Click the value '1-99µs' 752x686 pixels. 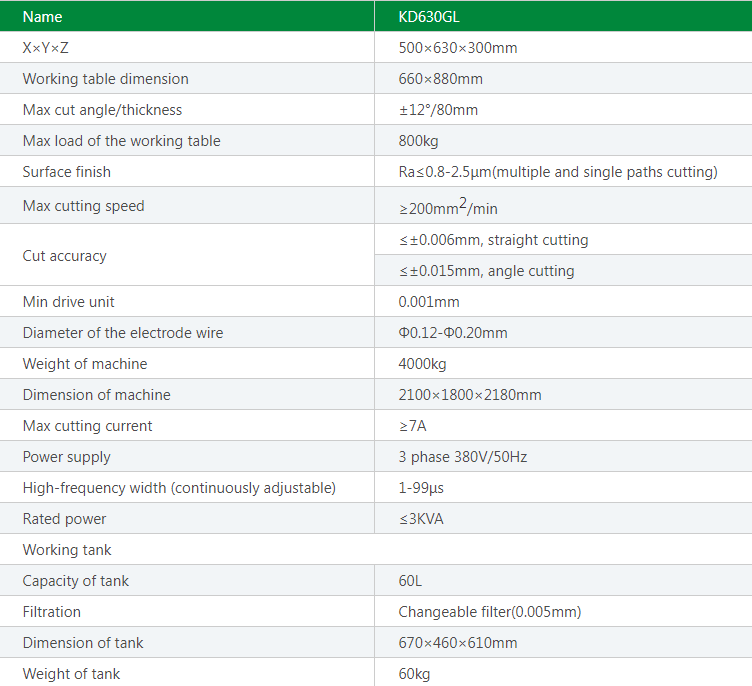(x=421, y=488)
